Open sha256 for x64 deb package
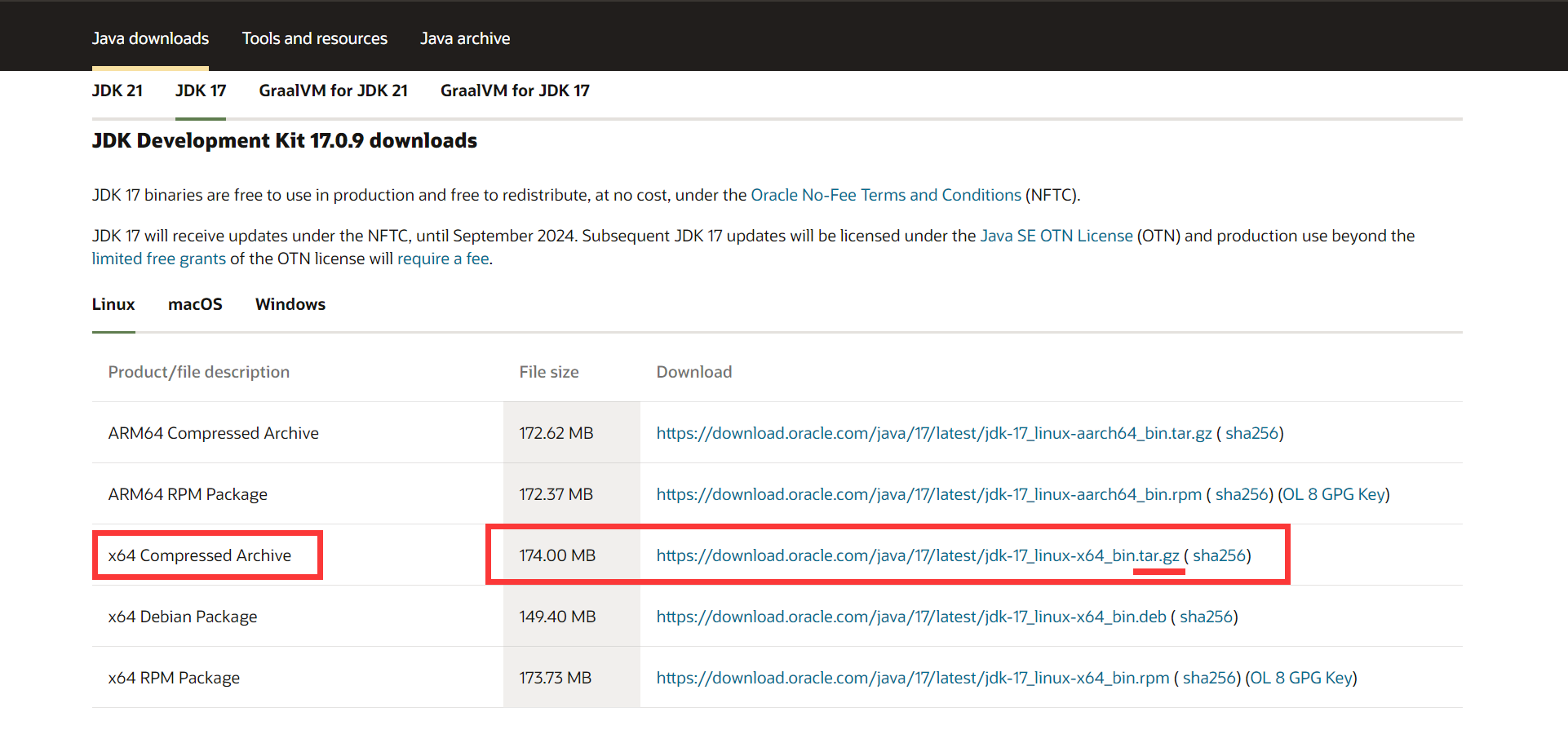Image resolution: width=1568 pixels, height=743 pixels. pos(1206,617)
